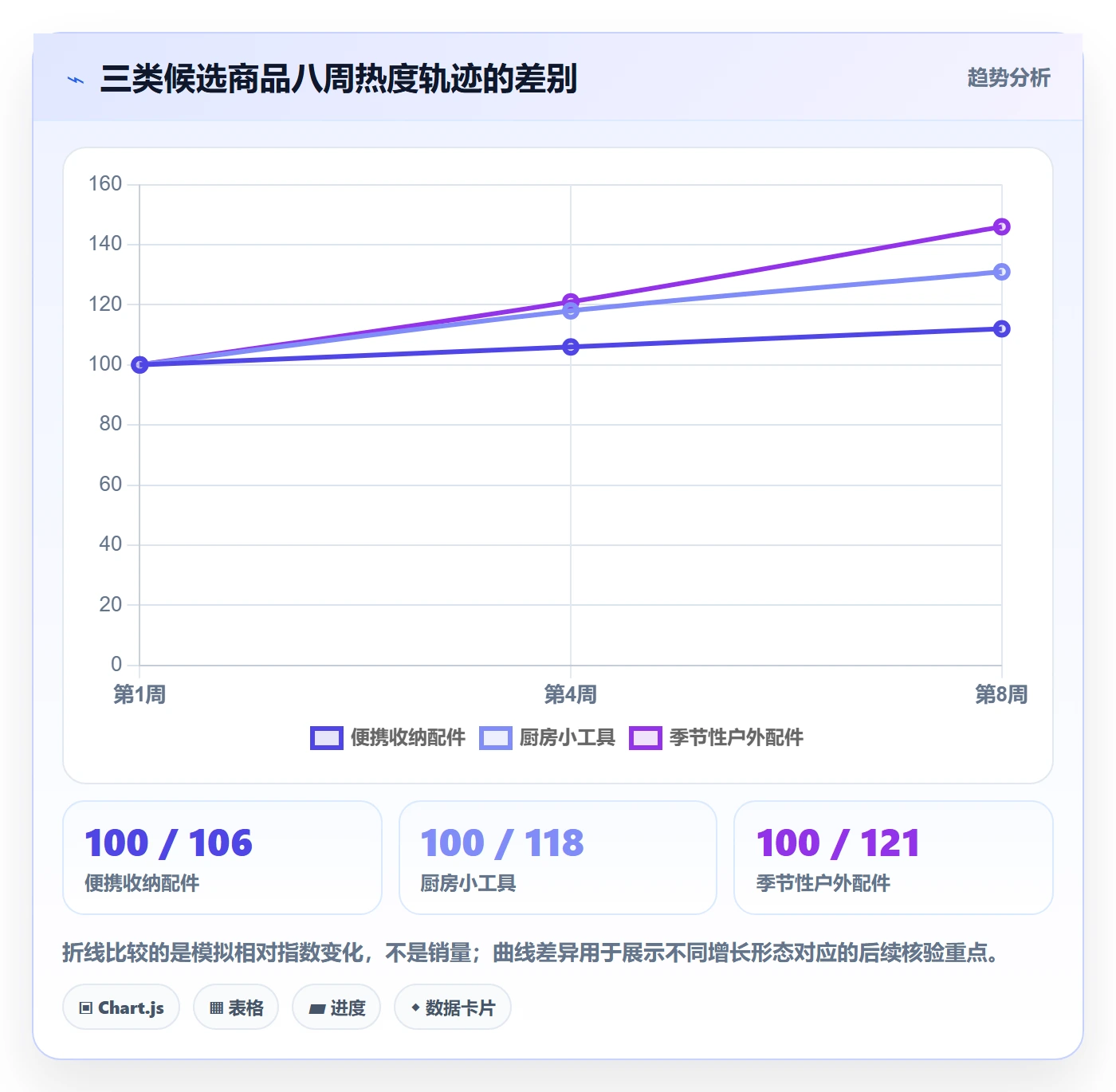Click the 100 y-axis label
Viewport: 1116px width, 1092px height.
coord(105,364)
